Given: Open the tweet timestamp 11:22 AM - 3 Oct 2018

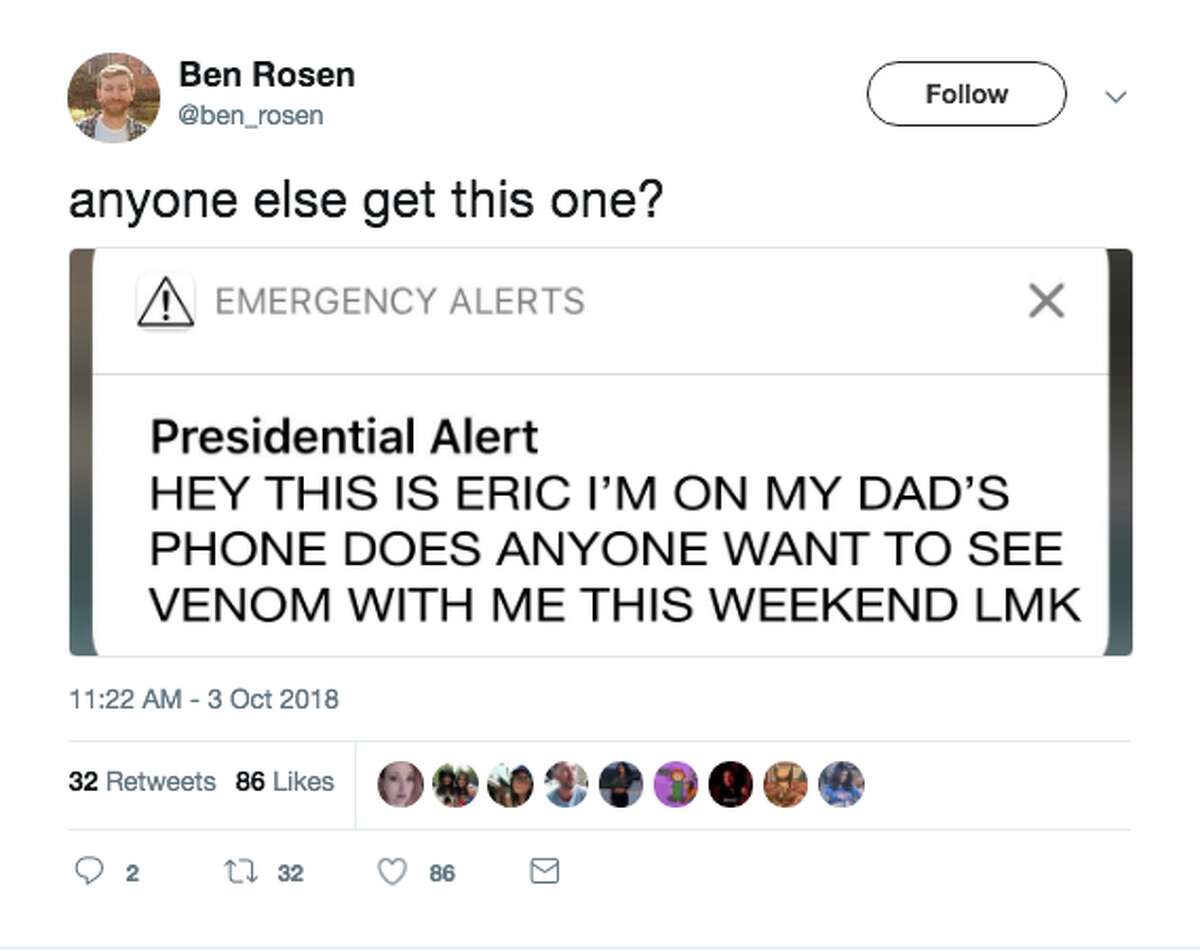Looking at the screenshot, I should point(204,700).
